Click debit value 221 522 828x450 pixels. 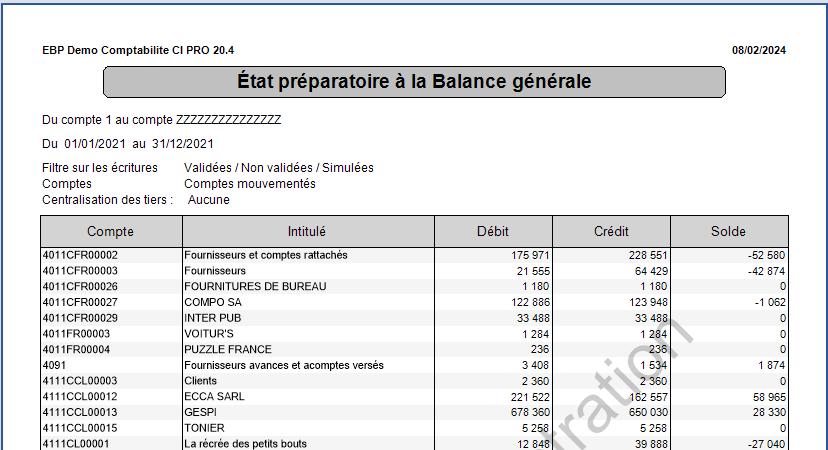click(x=530, y=397)
